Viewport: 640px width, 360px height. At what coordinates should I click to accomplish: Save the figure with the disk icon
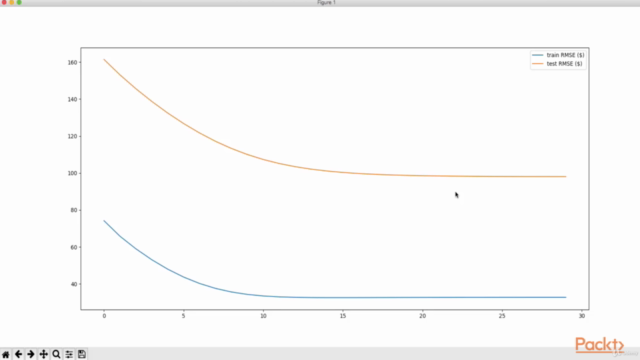click(x=82, y=354)
